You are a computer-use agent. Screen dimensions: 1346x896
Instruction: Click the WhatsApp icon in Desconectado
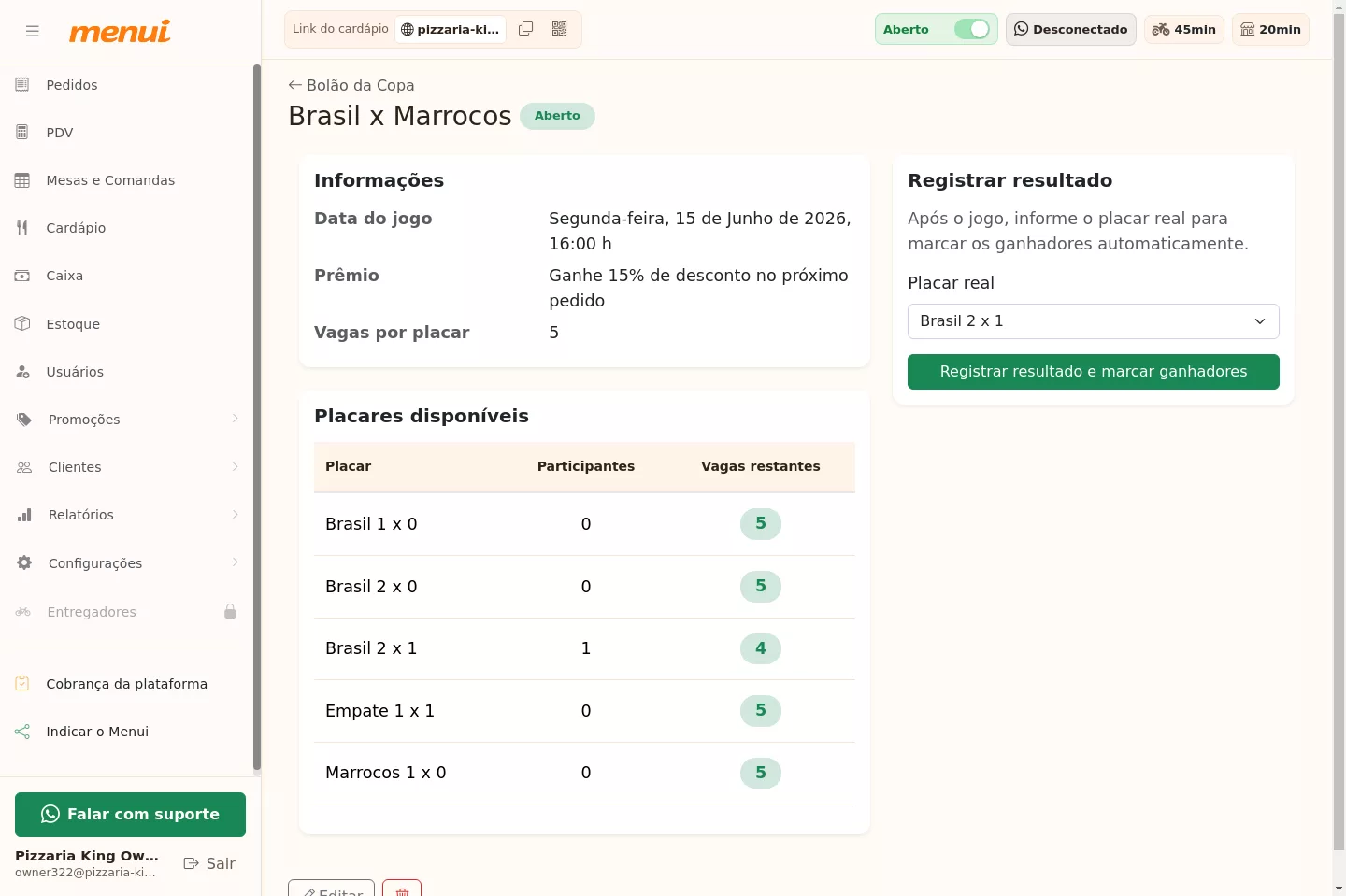point(1022,29)
